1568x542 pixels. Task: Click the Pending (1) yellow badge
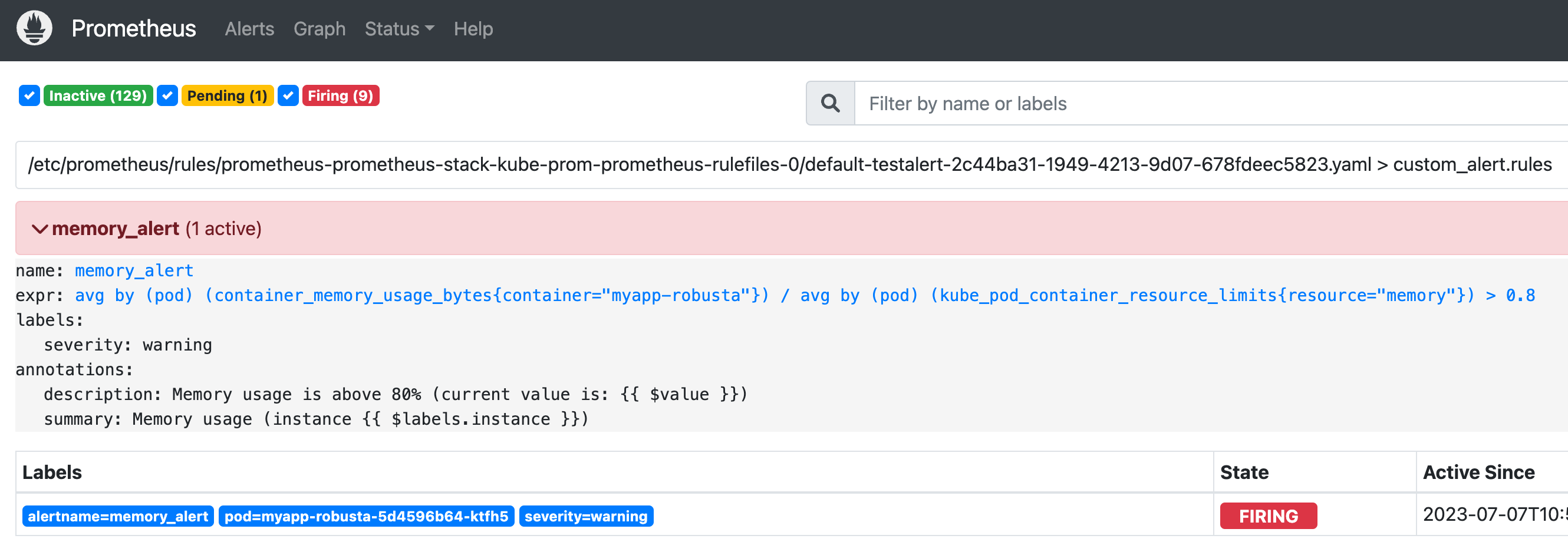(x=227, y=95)
